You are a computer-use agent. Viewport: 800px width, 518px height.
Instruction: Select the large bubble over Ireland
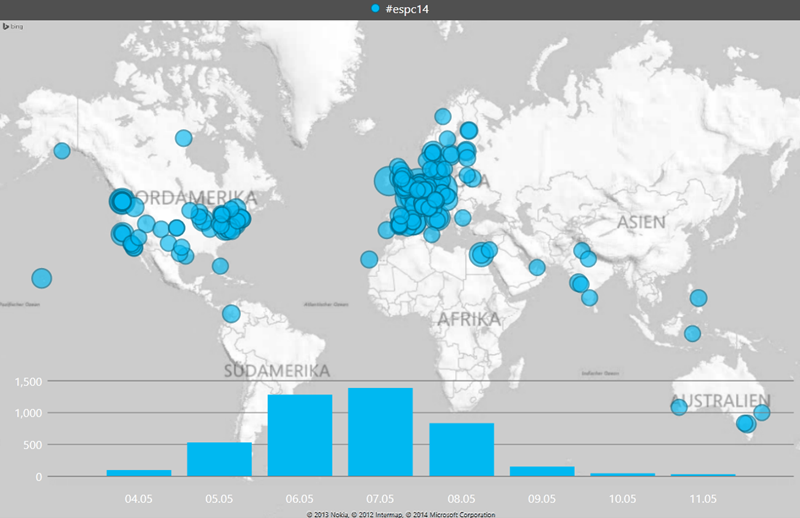pos(387,181)
